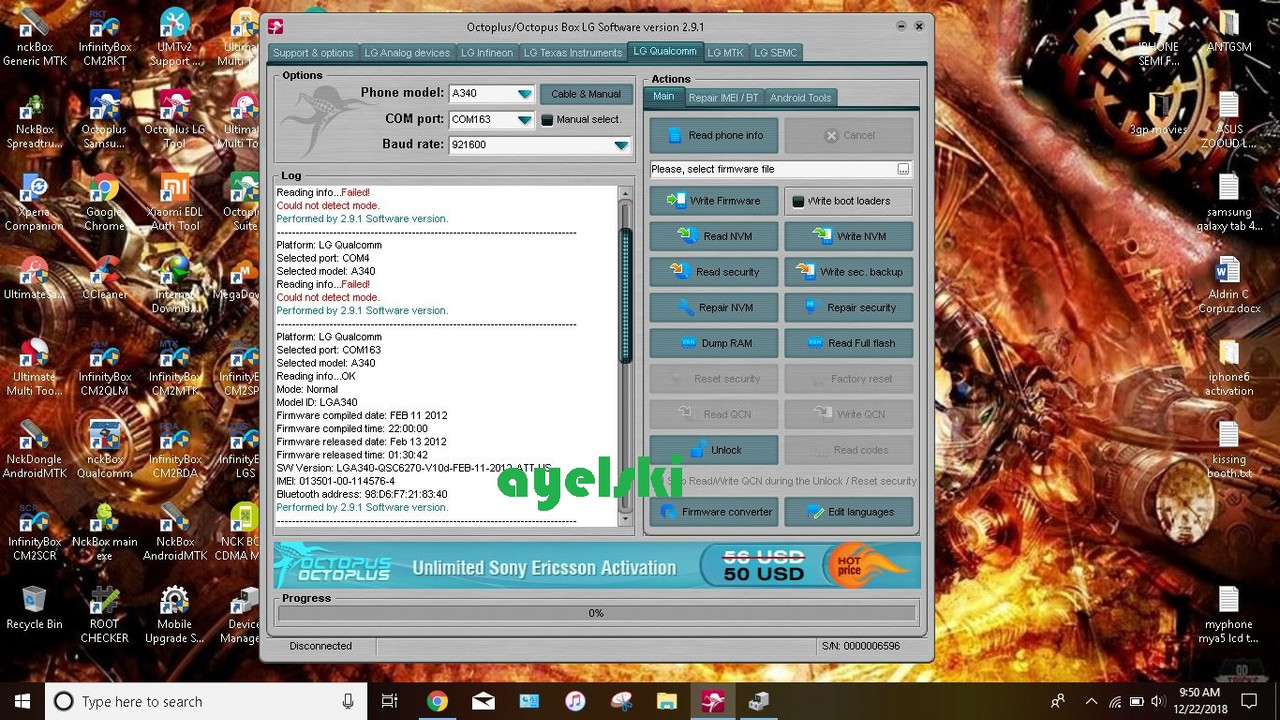Select Aldrin C Corpuz.docx desktop file

[x=1228, y=285]
